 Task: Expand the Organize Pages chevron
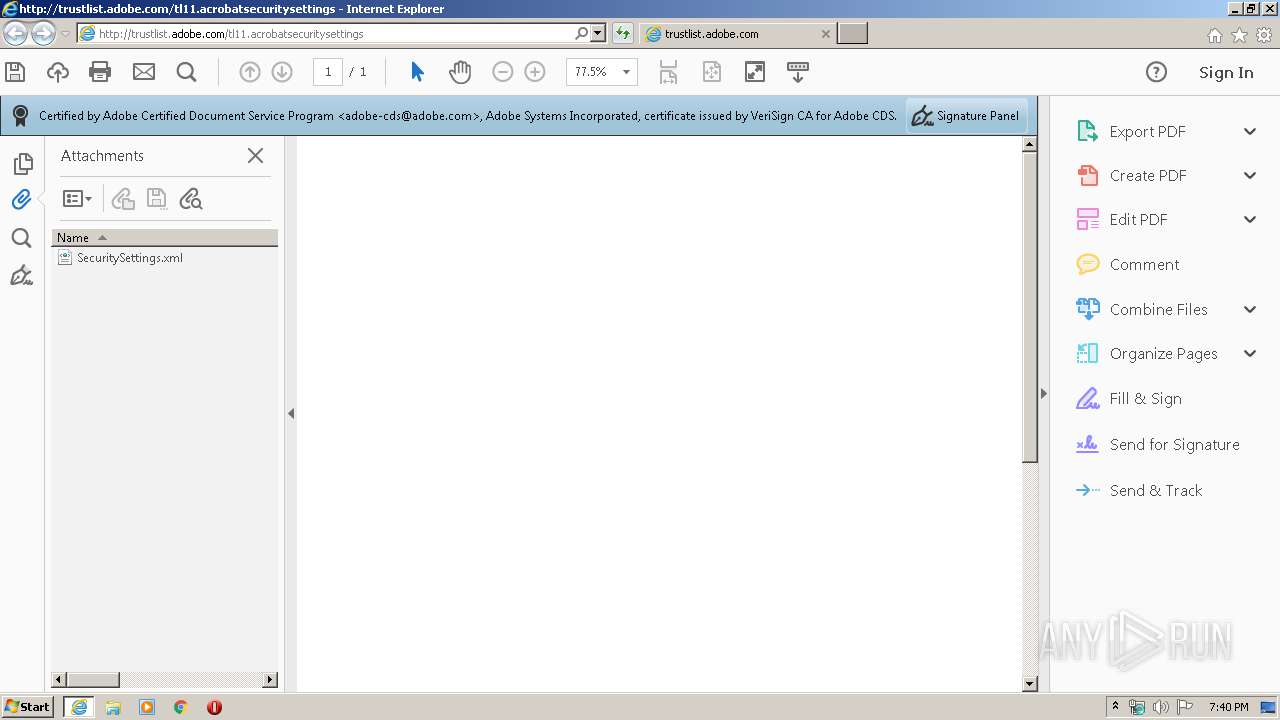point(1250,353)
